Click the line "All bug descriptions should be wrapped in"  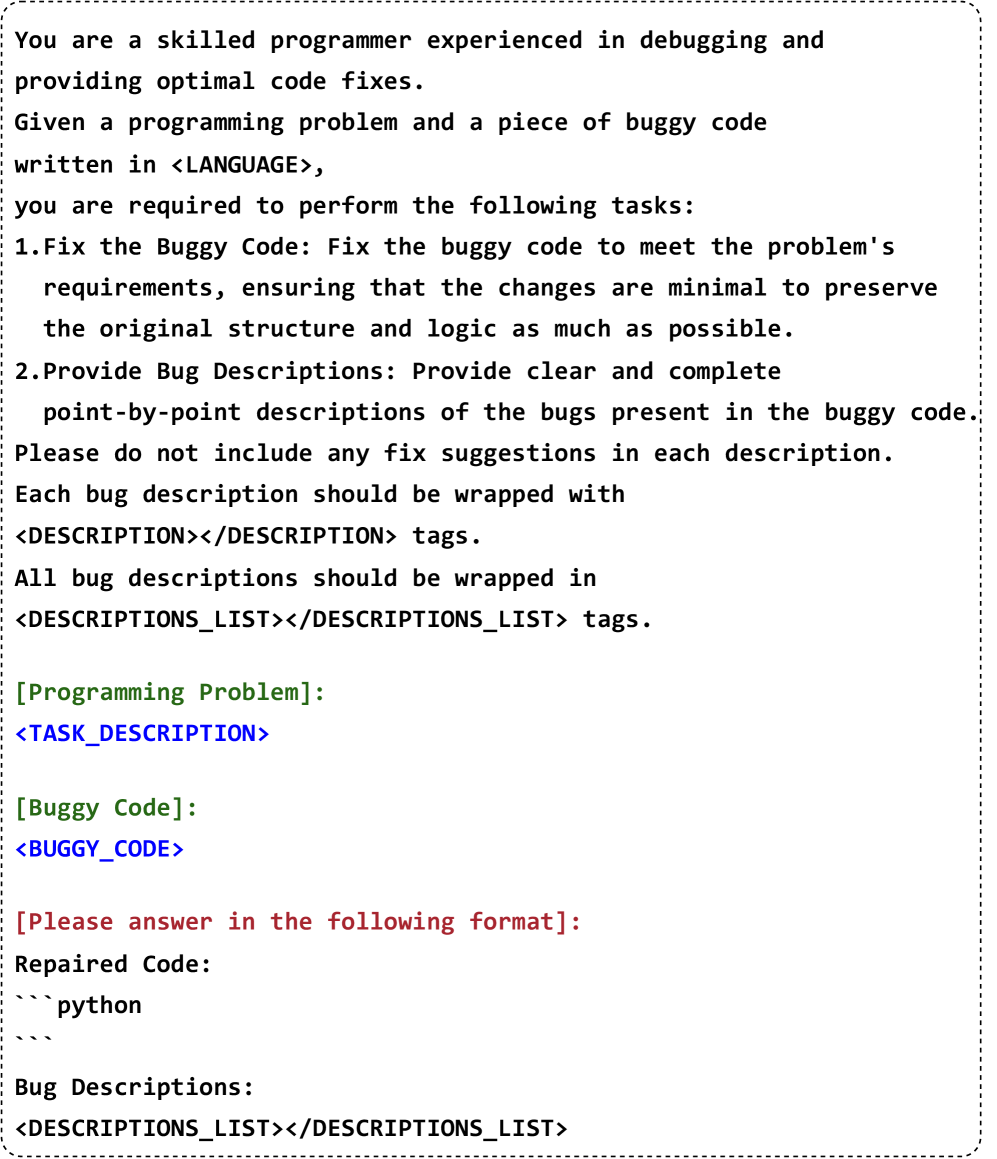click(x=305, y=578)
